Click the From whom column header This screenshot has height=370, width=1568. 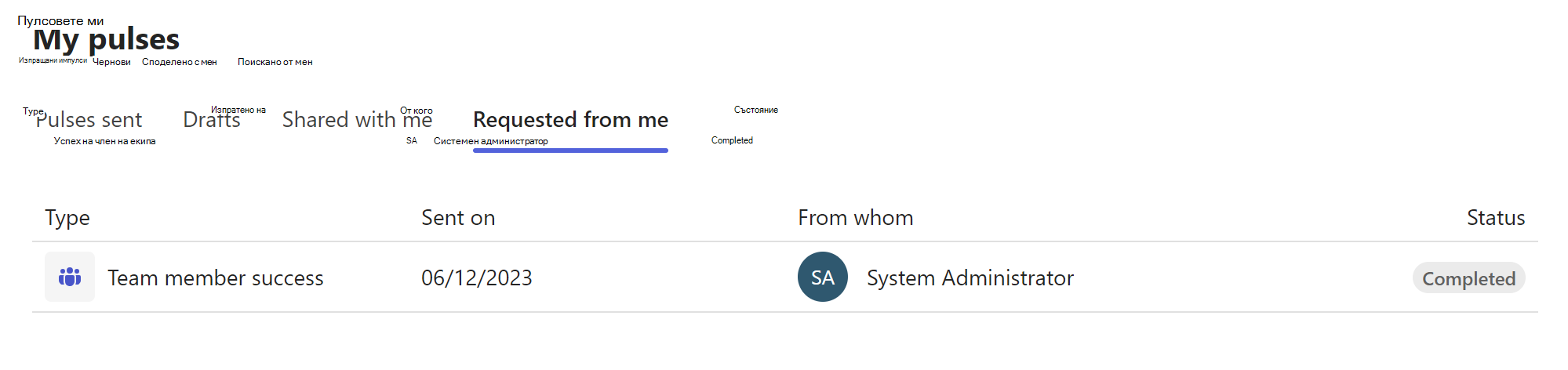855,218
